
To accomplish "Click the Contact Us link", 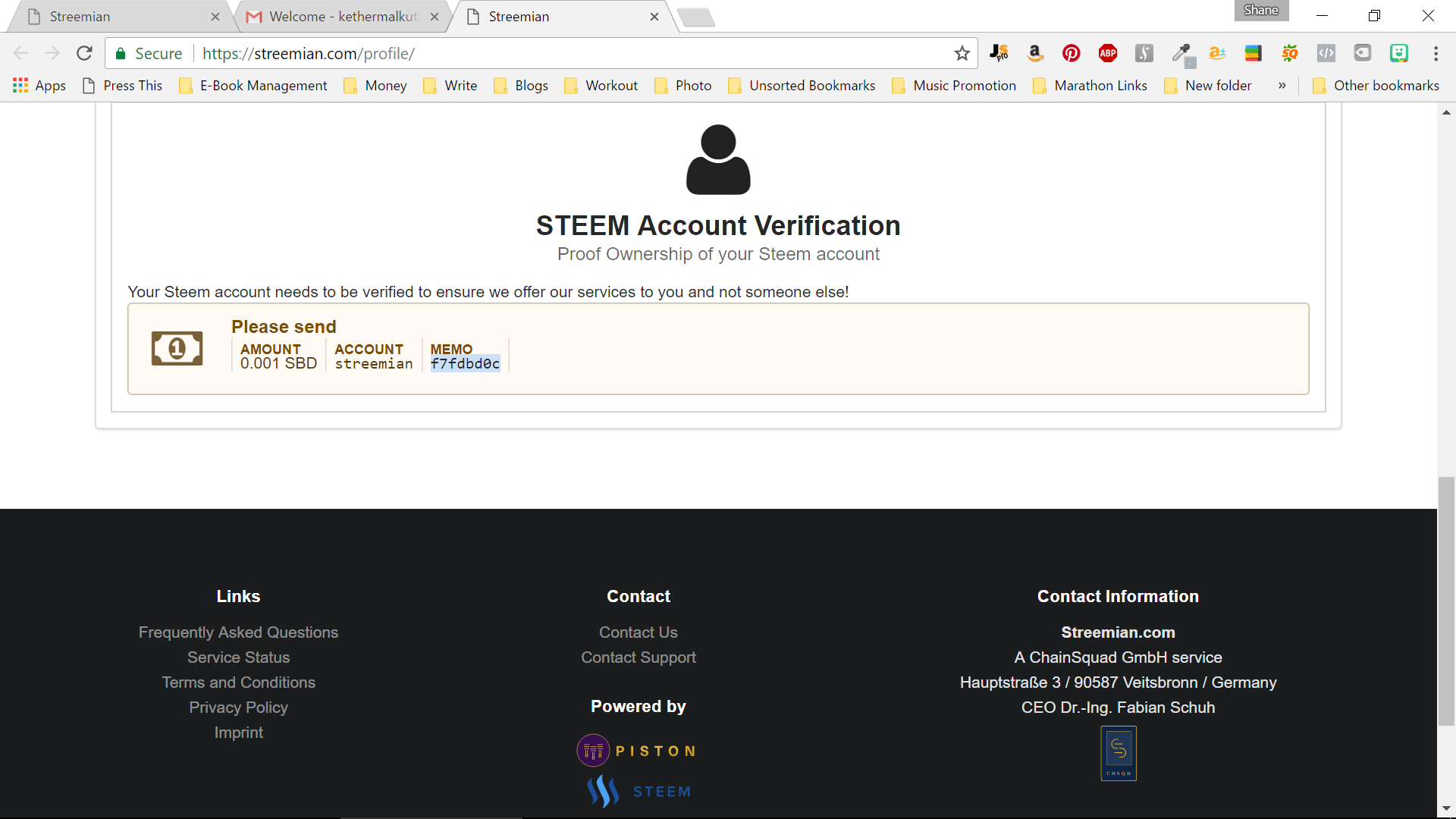I will 638,632.
